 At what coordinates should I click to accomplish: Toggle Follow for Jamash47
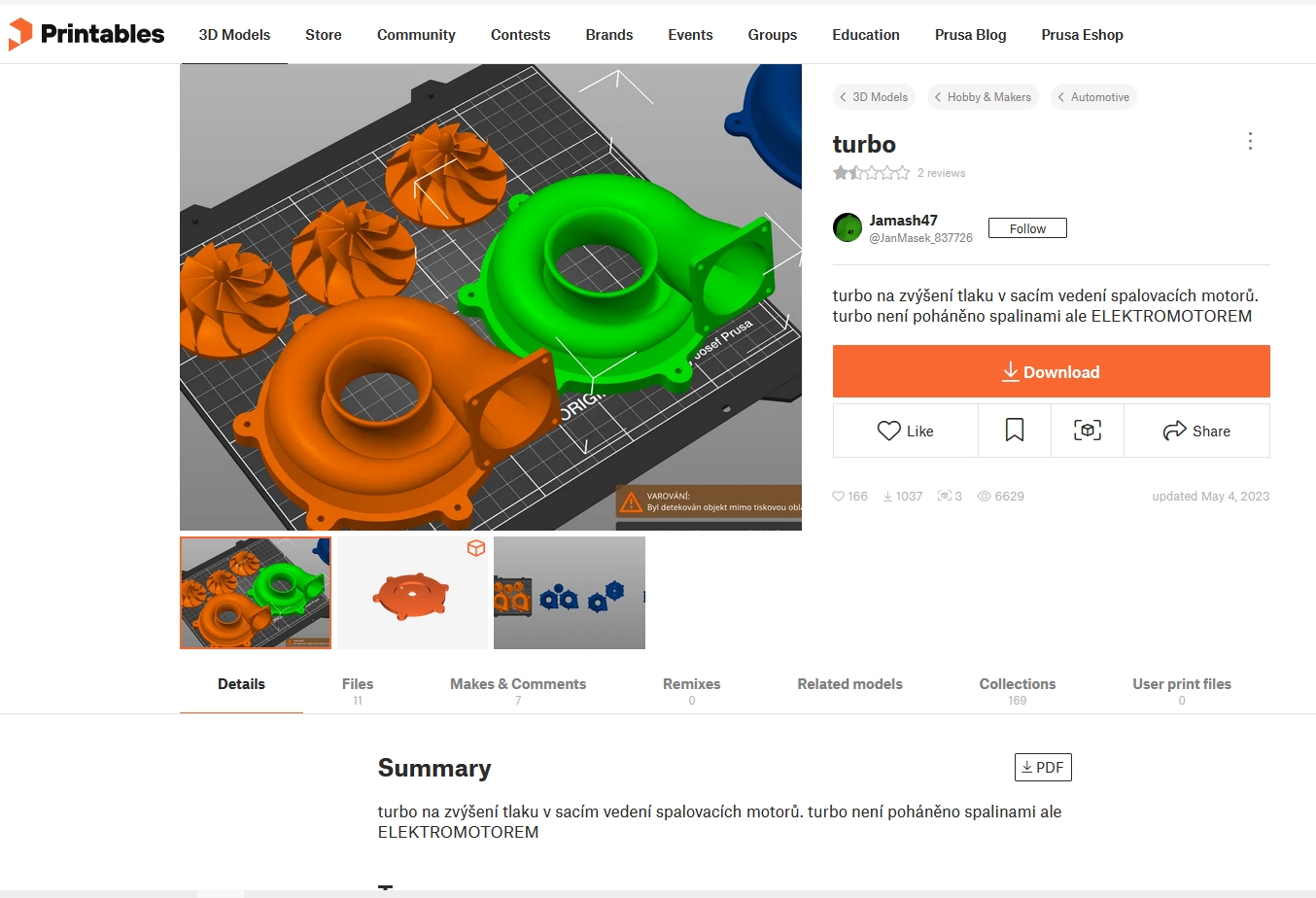click(1027, 228)
